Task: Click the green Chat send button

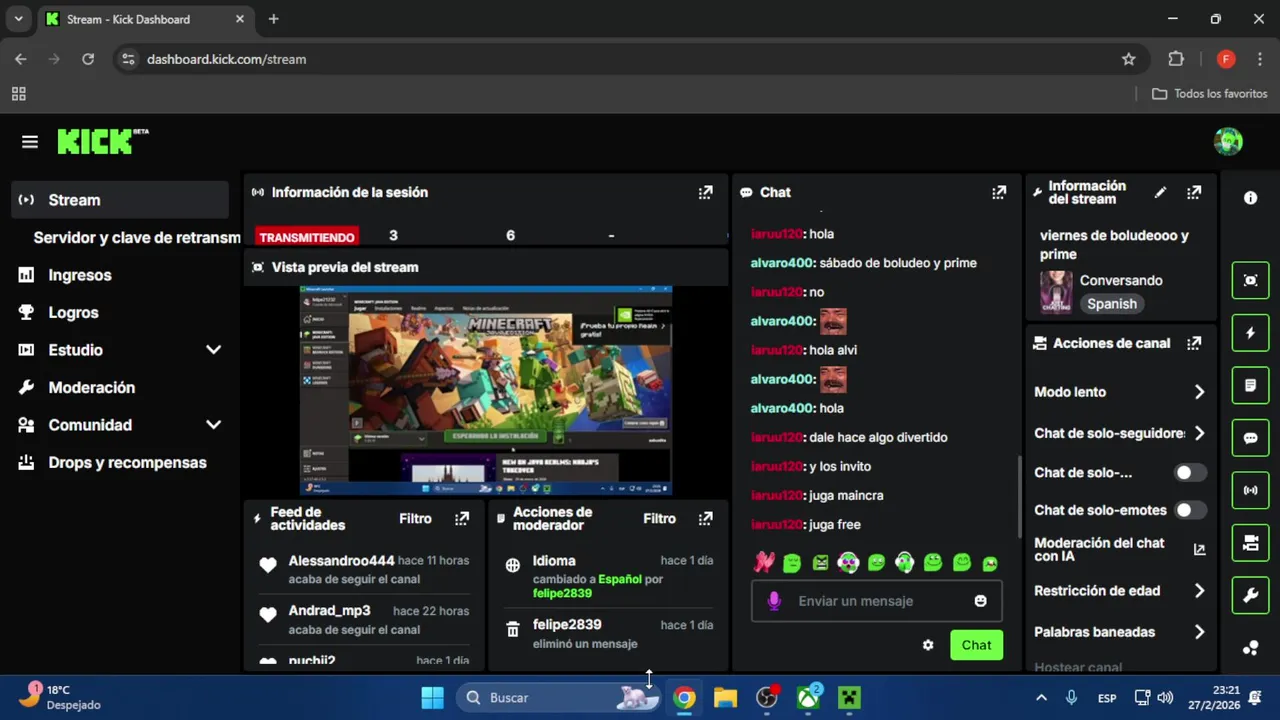Action: 976,645
